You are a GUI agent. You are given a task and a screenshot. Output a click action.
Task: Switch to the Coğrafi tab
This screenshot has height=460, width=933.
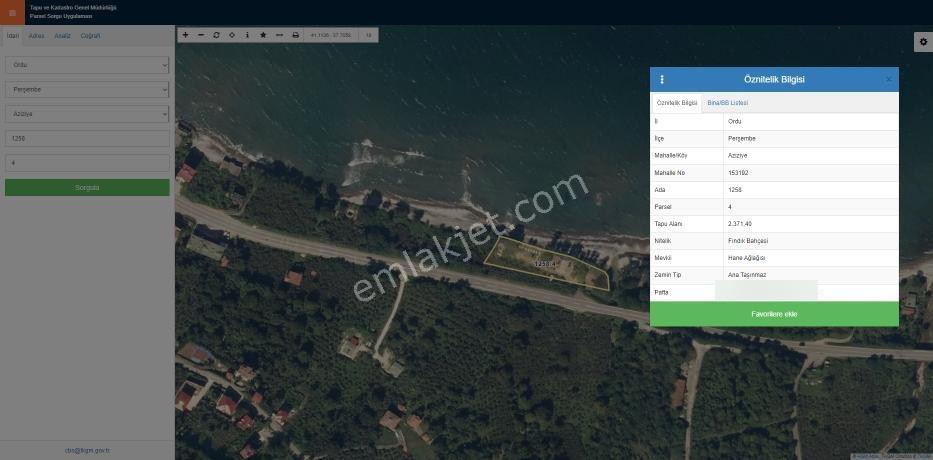click(x=90, y=36)
